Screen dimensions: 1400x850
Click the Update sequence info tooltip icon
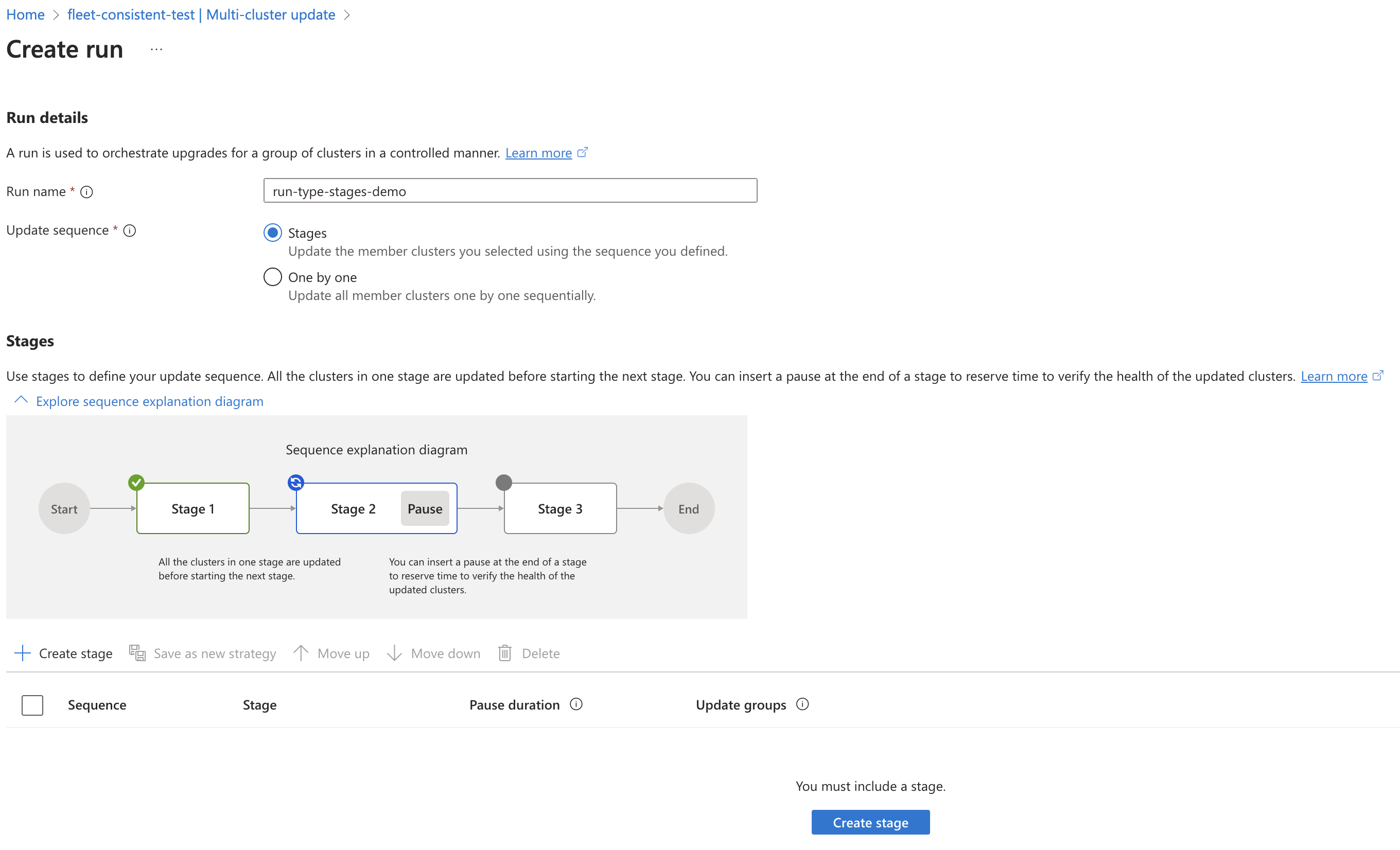point(131,231)
